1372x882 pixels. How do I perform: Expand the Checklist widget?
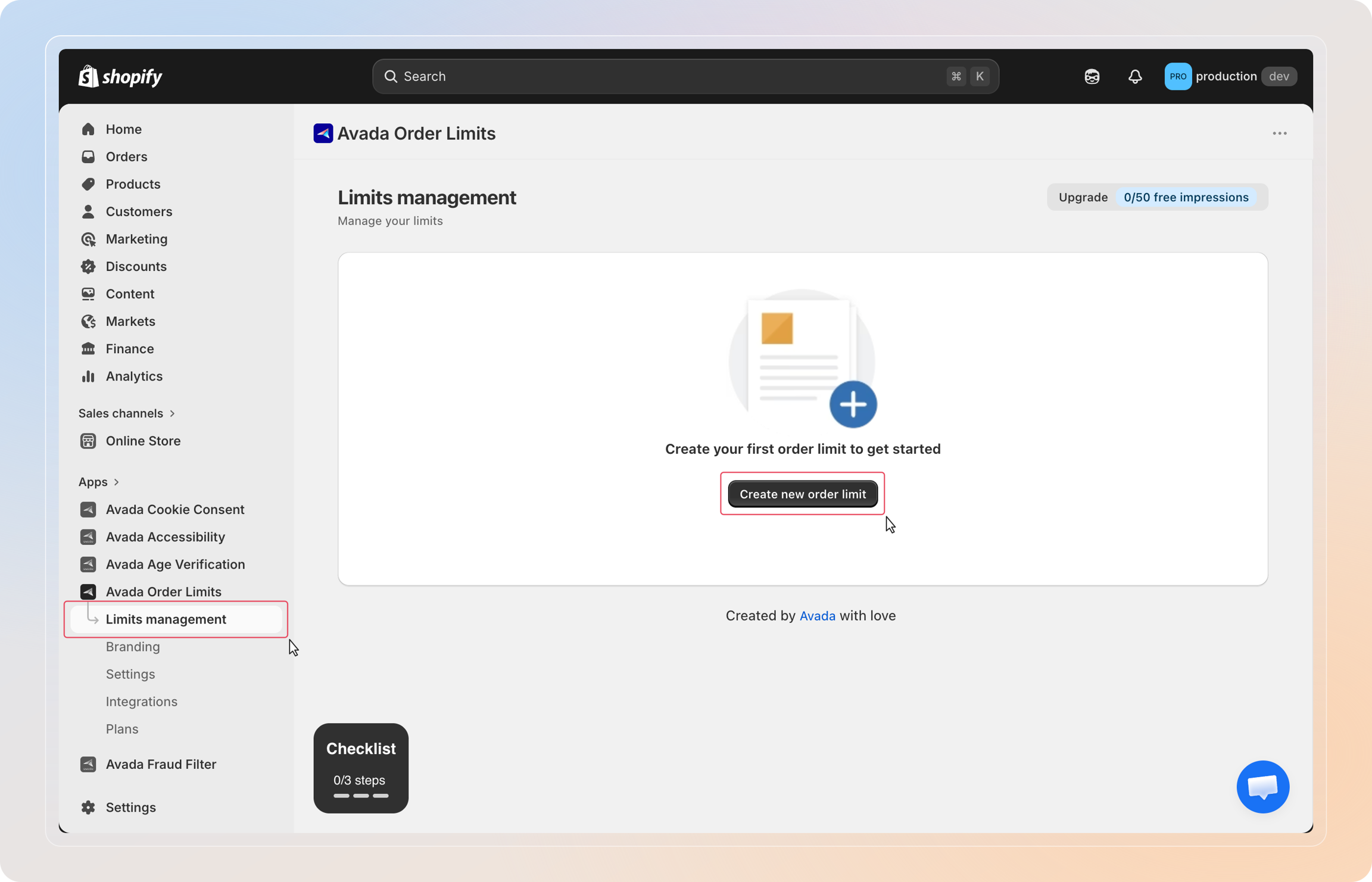click(361, 768)
